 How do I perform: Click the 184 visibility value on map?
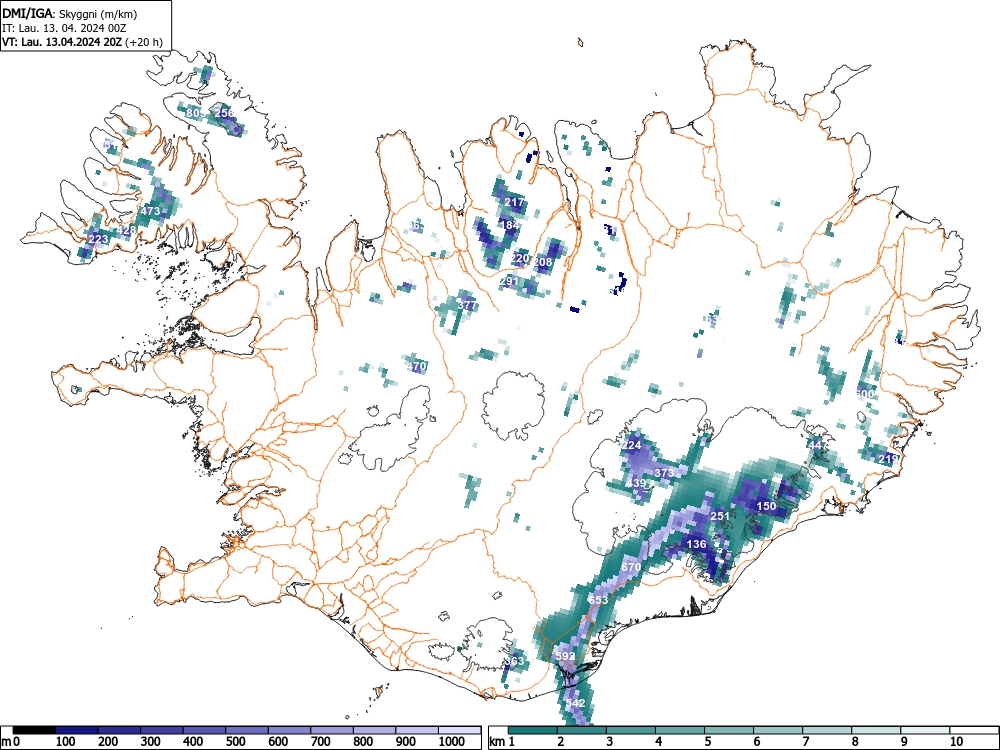[510, 225]
